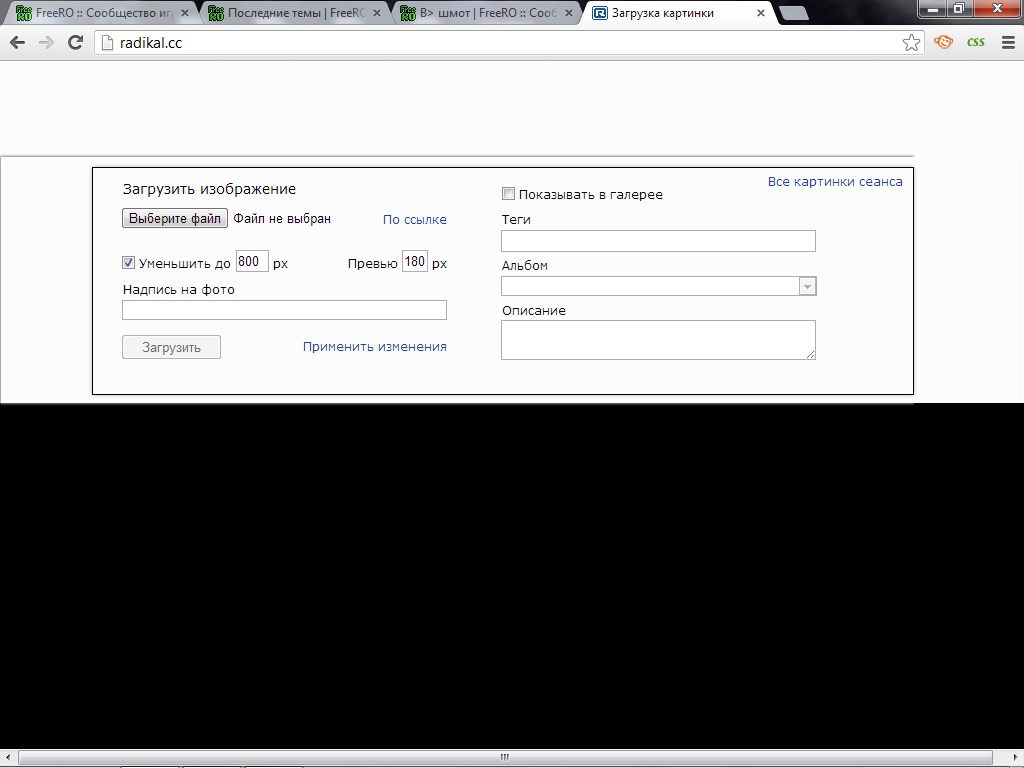Click the 'Описание' text area
Viewport: 1024px width, 768px height.
pyautogui.click(x=658, y=340)
